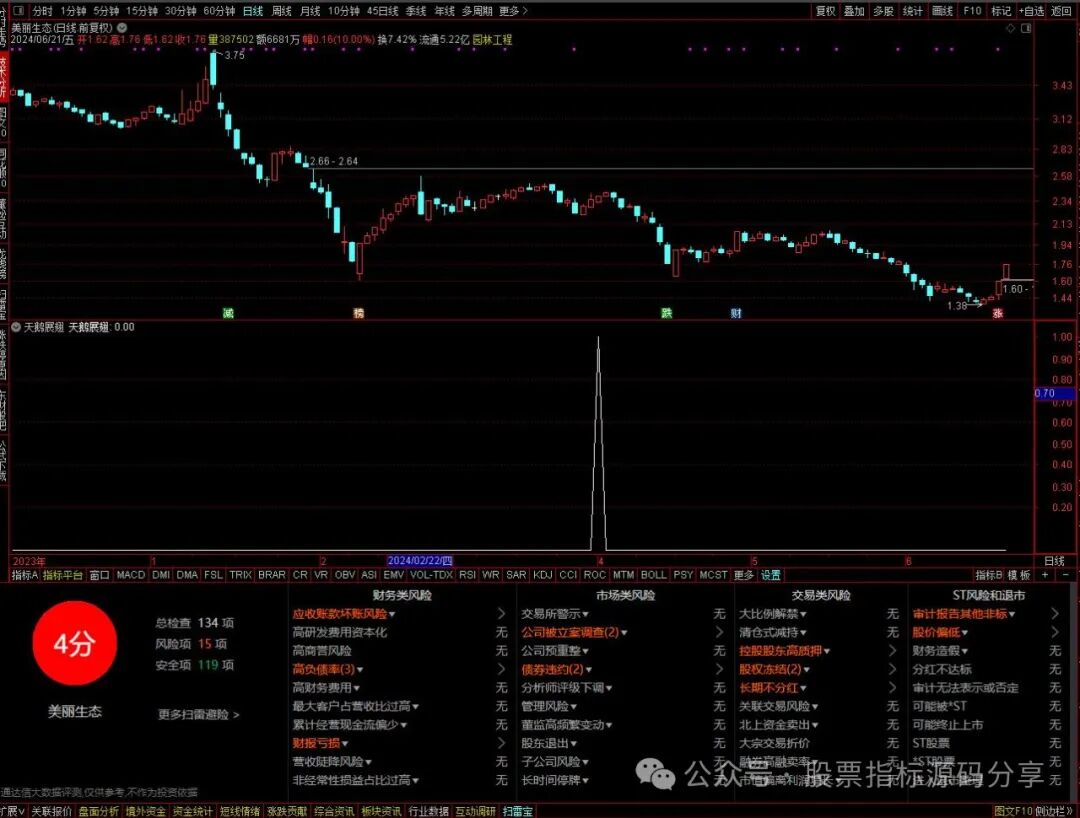Expand 债券违约(2) risk item
Screen dimensions: 1080x818
556,669
